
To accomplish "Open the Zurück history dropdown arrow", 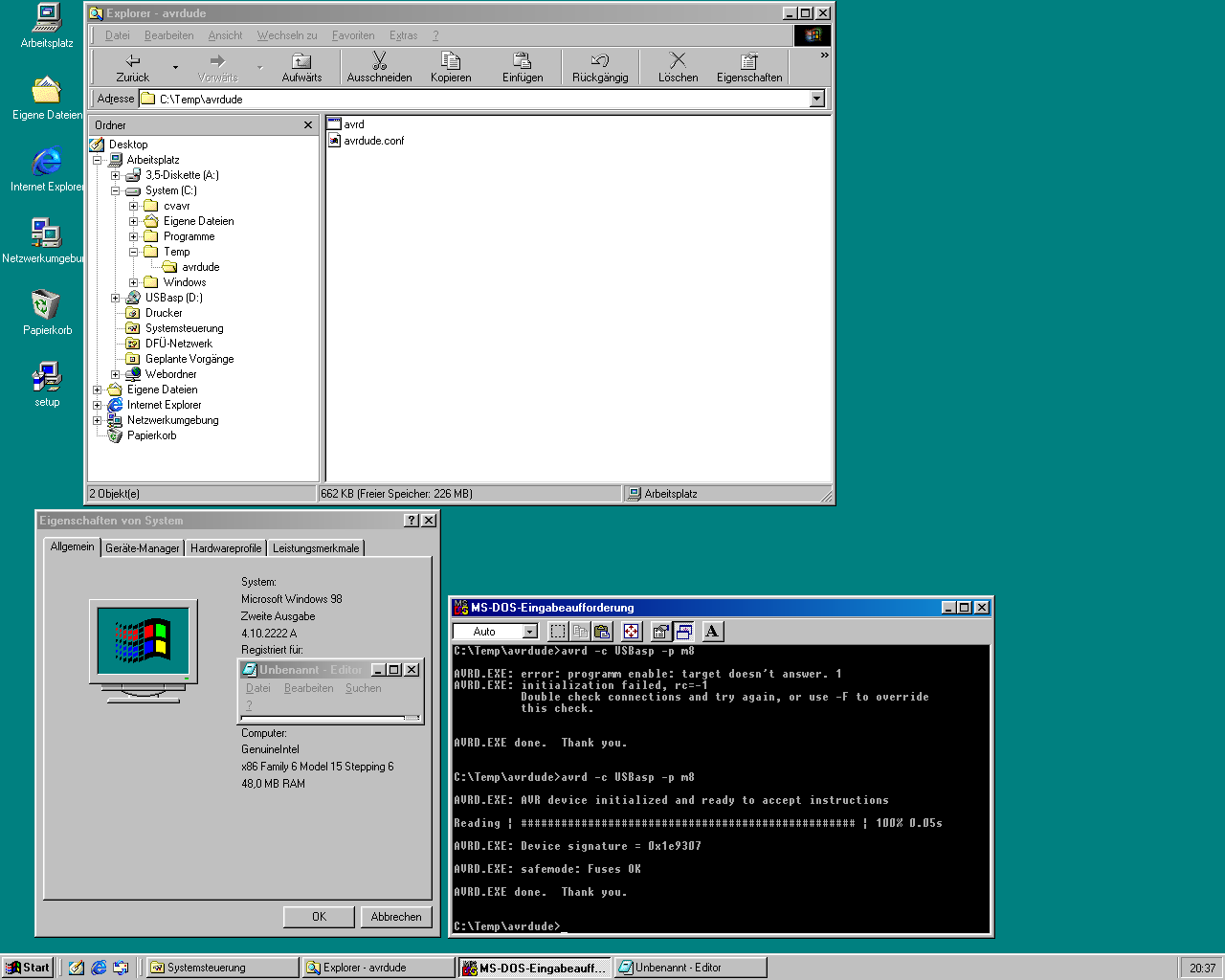I will [x=175, y=67].
